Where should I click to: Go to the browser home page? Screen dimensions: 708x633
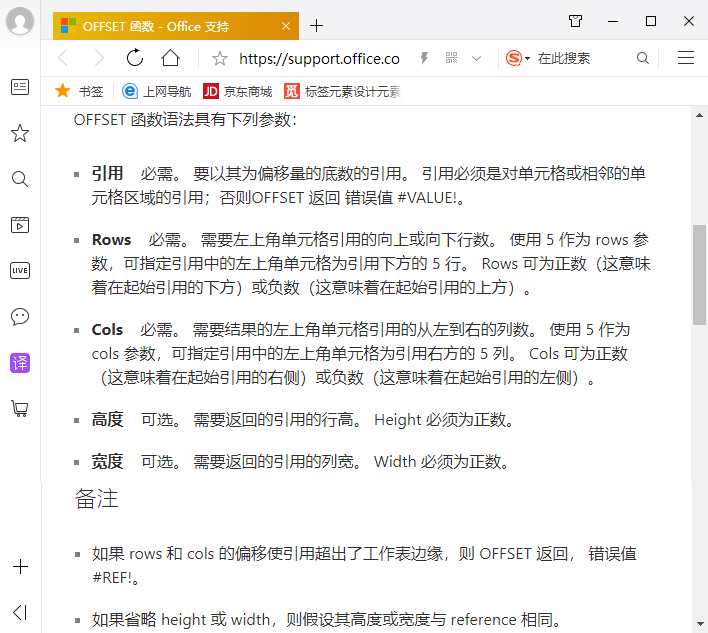[171, 58]
